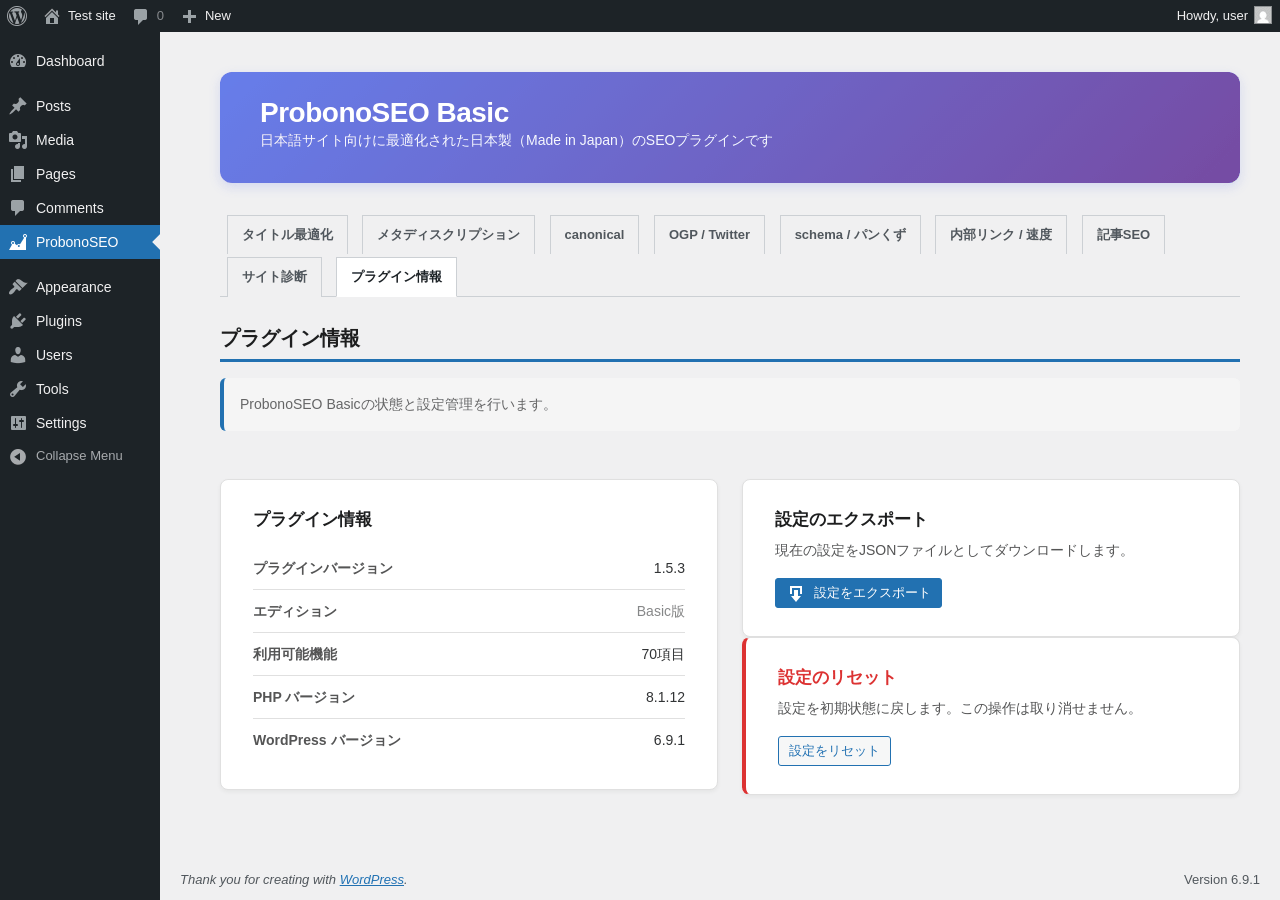Open Appearance in the sidebar
Viewport: 1280px width, 900px height.
pyautogui.click(x=73, y=287)
